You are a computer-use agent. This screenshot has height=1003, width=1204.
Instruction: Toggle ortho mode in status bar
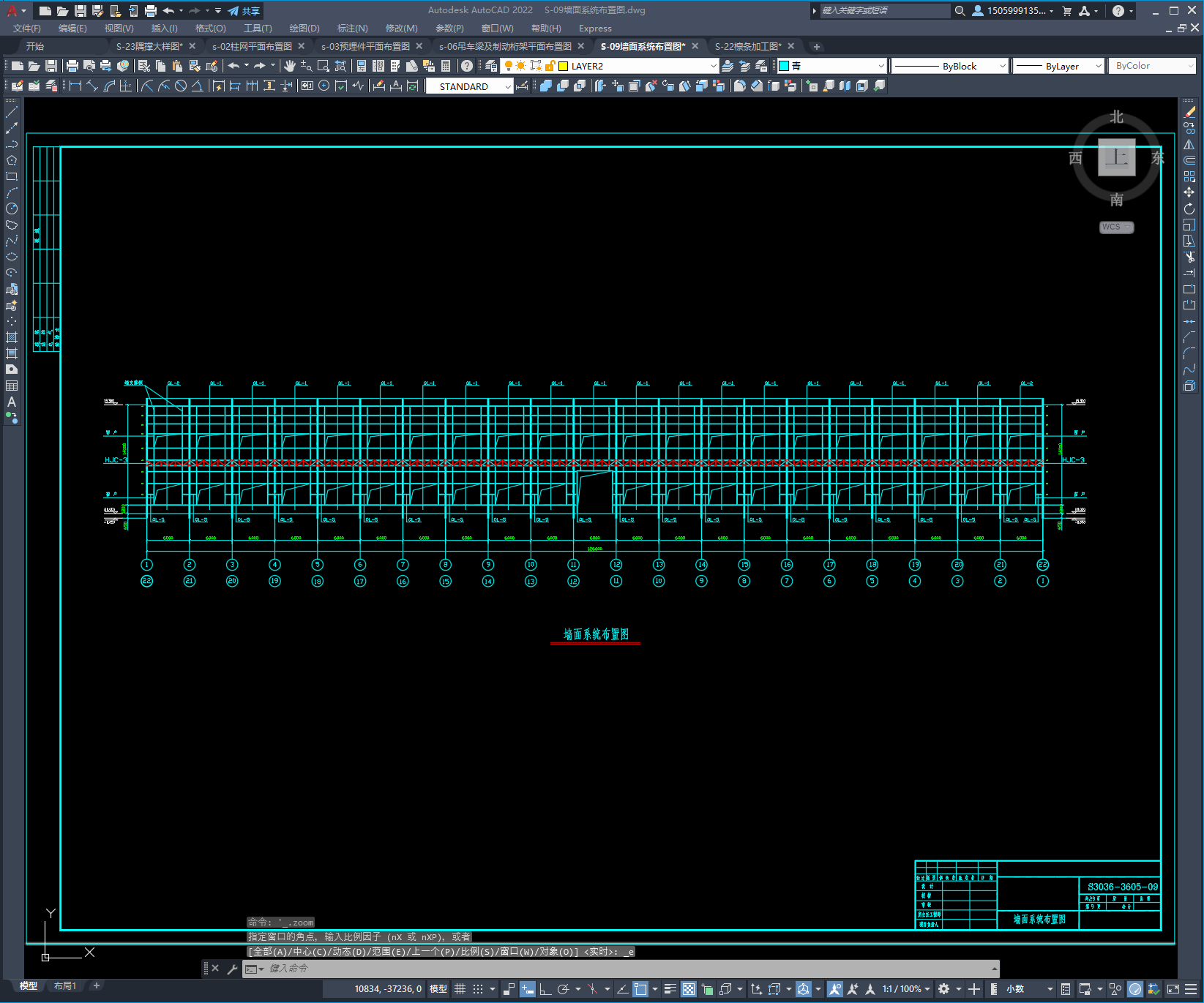[545, 989]
